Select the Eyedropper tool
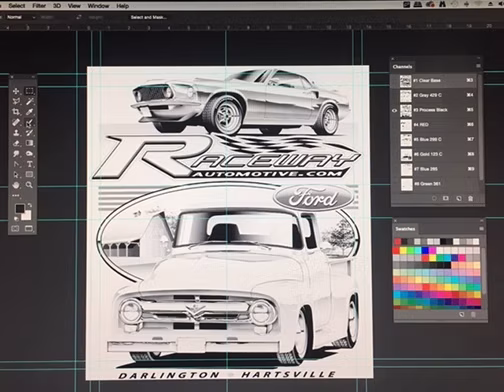Image resolution: width=504 pixels, height=392 pixels. tap(29, 112)
